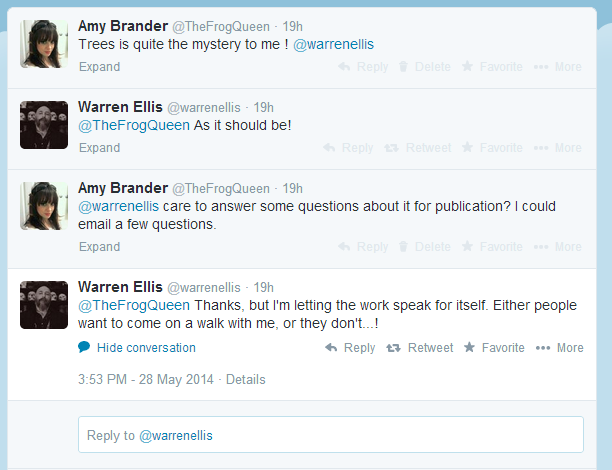Screen dimensions: 612x470
Task: Open the tweet Details link
Action: point(246,379)
